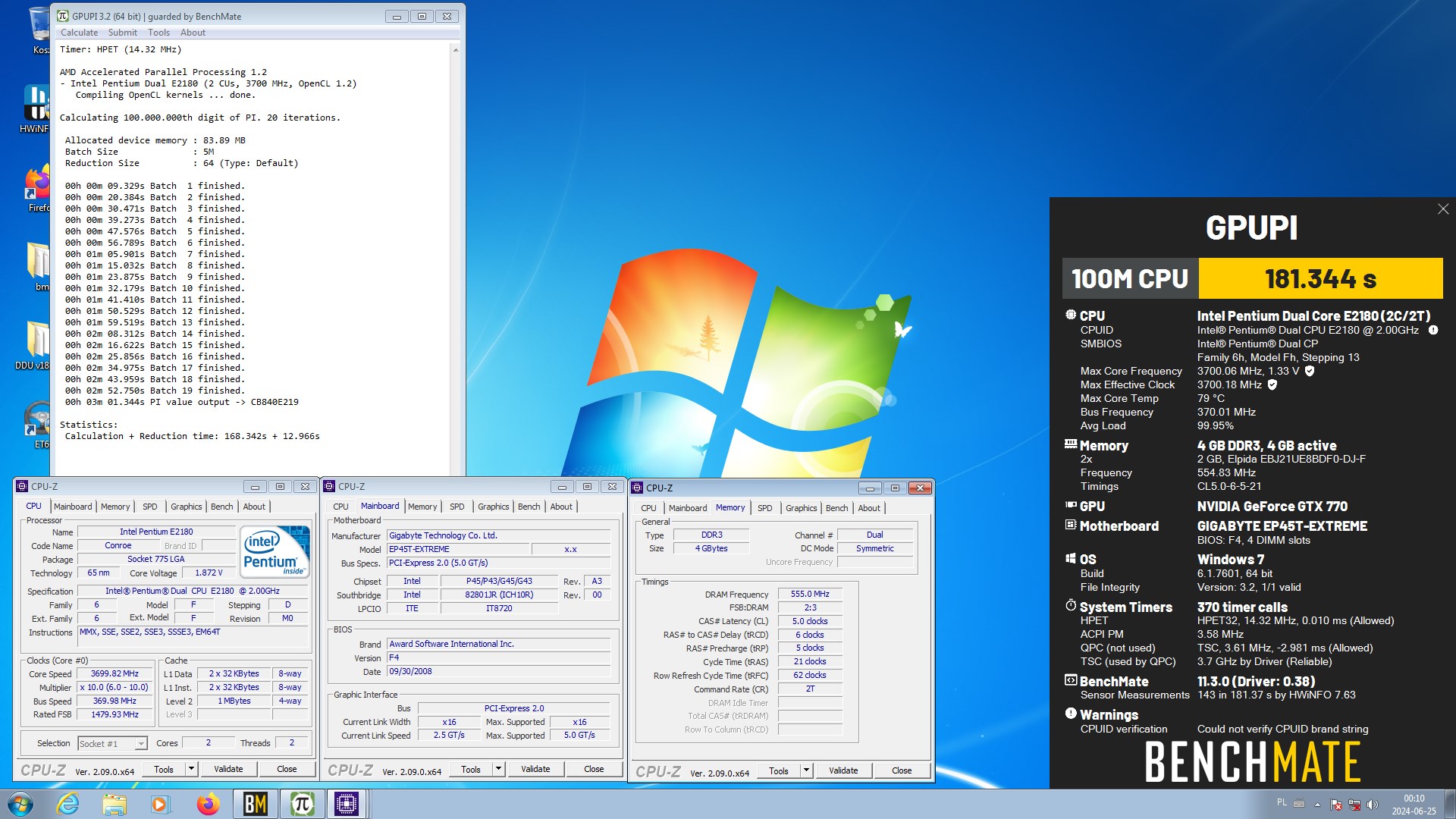
Task: Click the BIOS Date value 09/30/2008
Action: click(498, 671)
